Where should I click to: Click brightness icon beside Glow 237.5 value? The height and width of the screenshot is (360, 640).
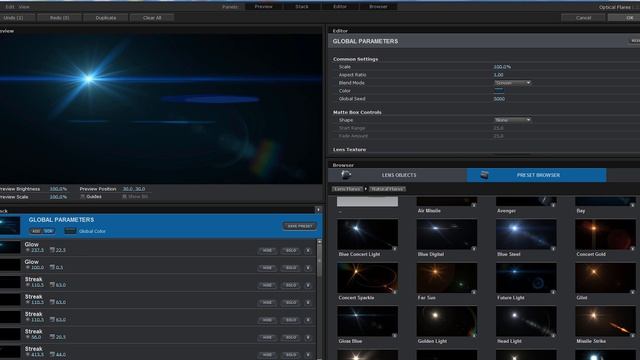(28, 250)
